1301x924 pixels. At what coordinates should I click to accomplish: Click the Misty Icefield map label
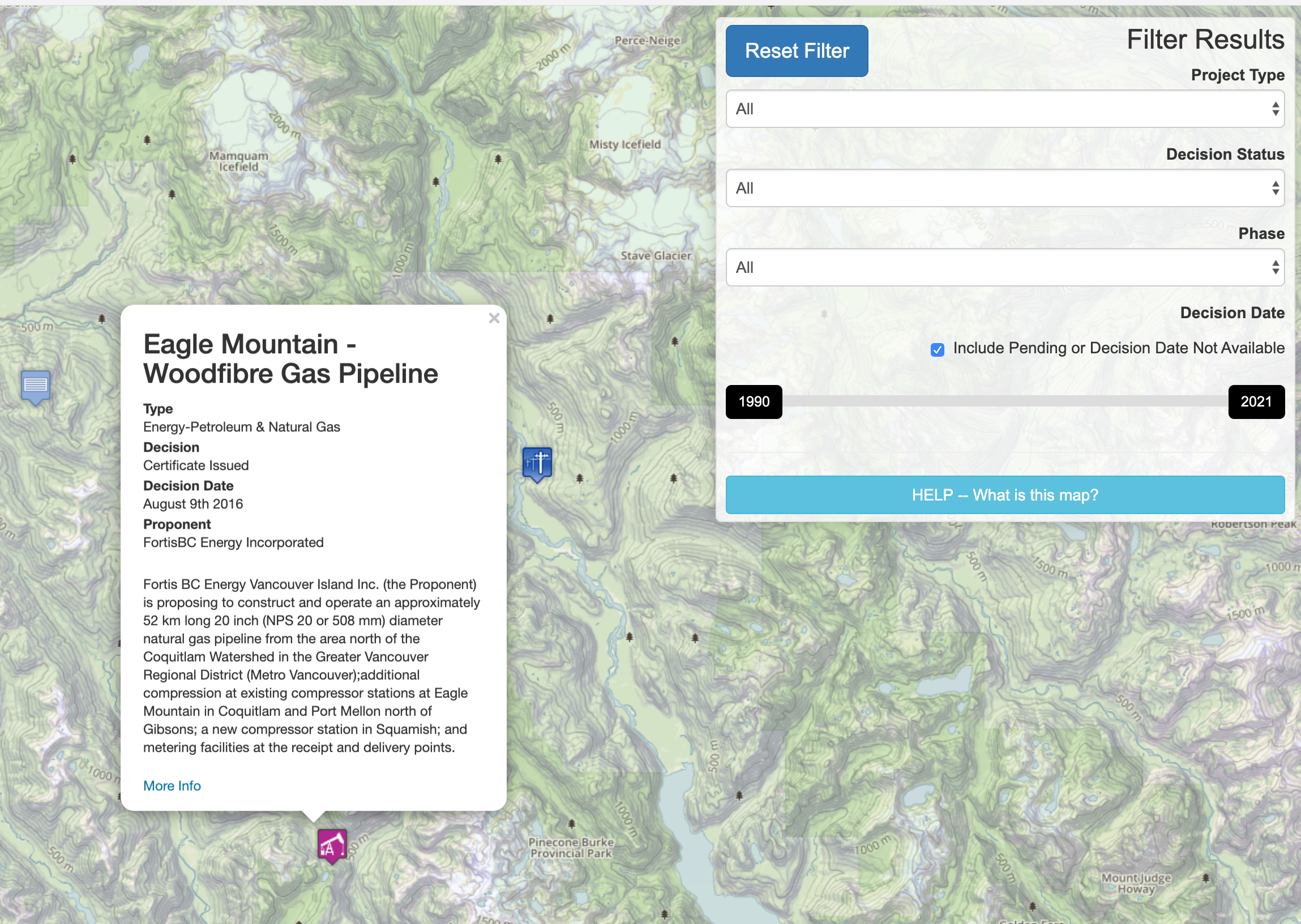click(624, 144)
